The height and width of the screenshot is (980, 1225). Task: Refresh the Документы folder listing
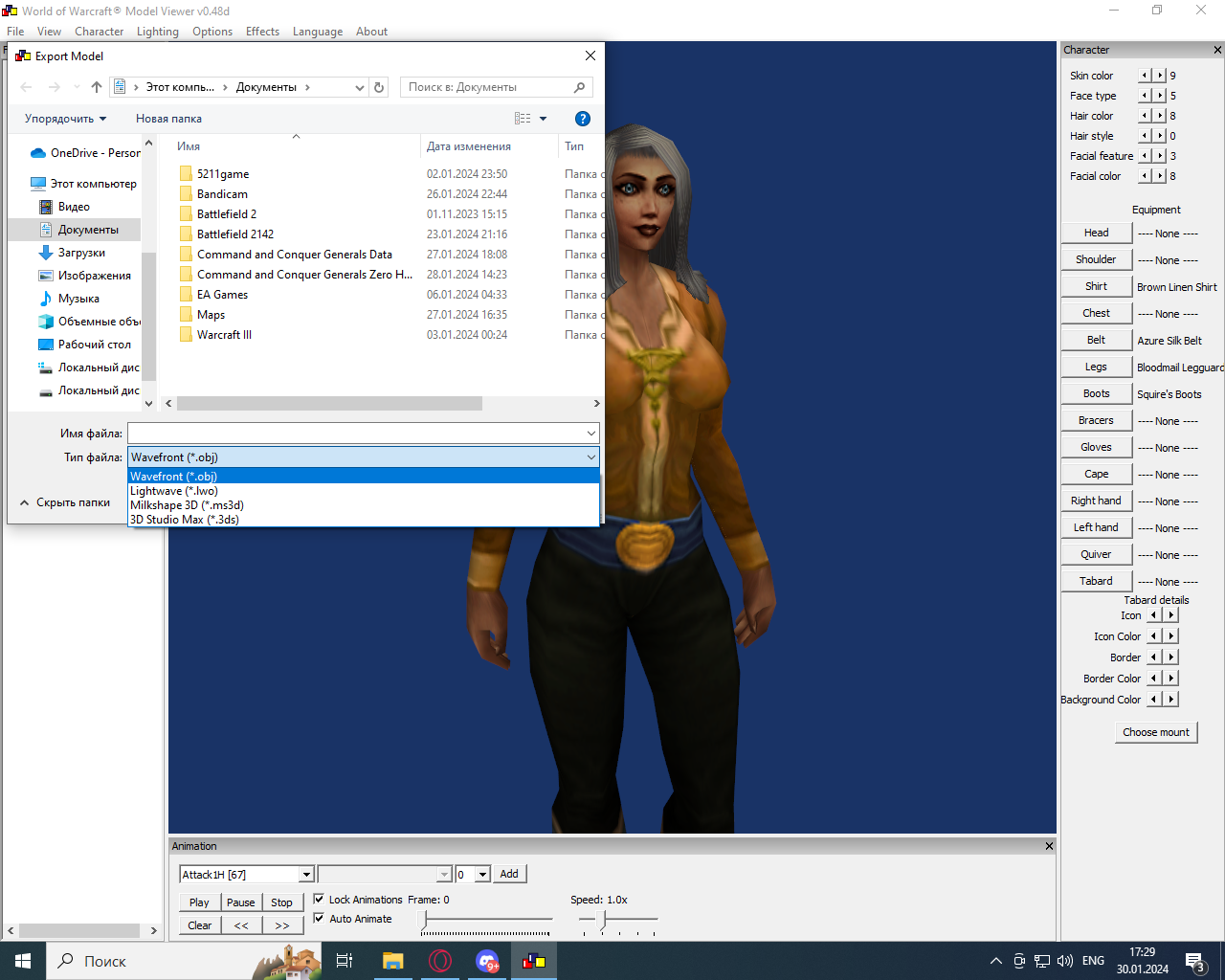[379, 87]
